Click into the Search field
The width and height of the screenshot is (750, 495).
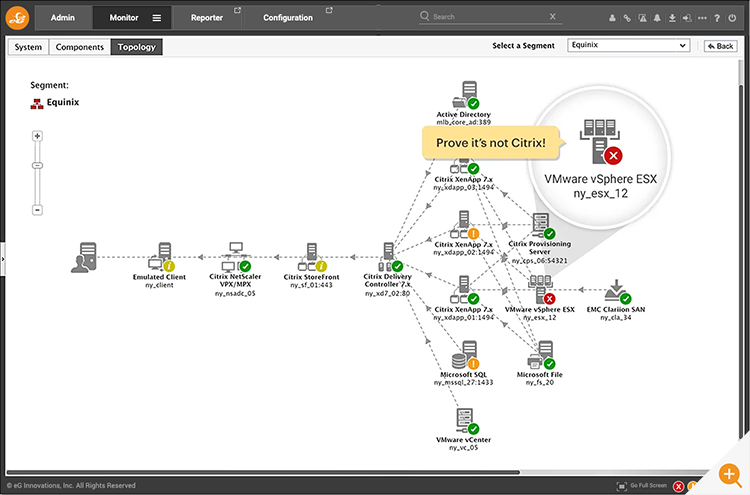click(488, 17)
